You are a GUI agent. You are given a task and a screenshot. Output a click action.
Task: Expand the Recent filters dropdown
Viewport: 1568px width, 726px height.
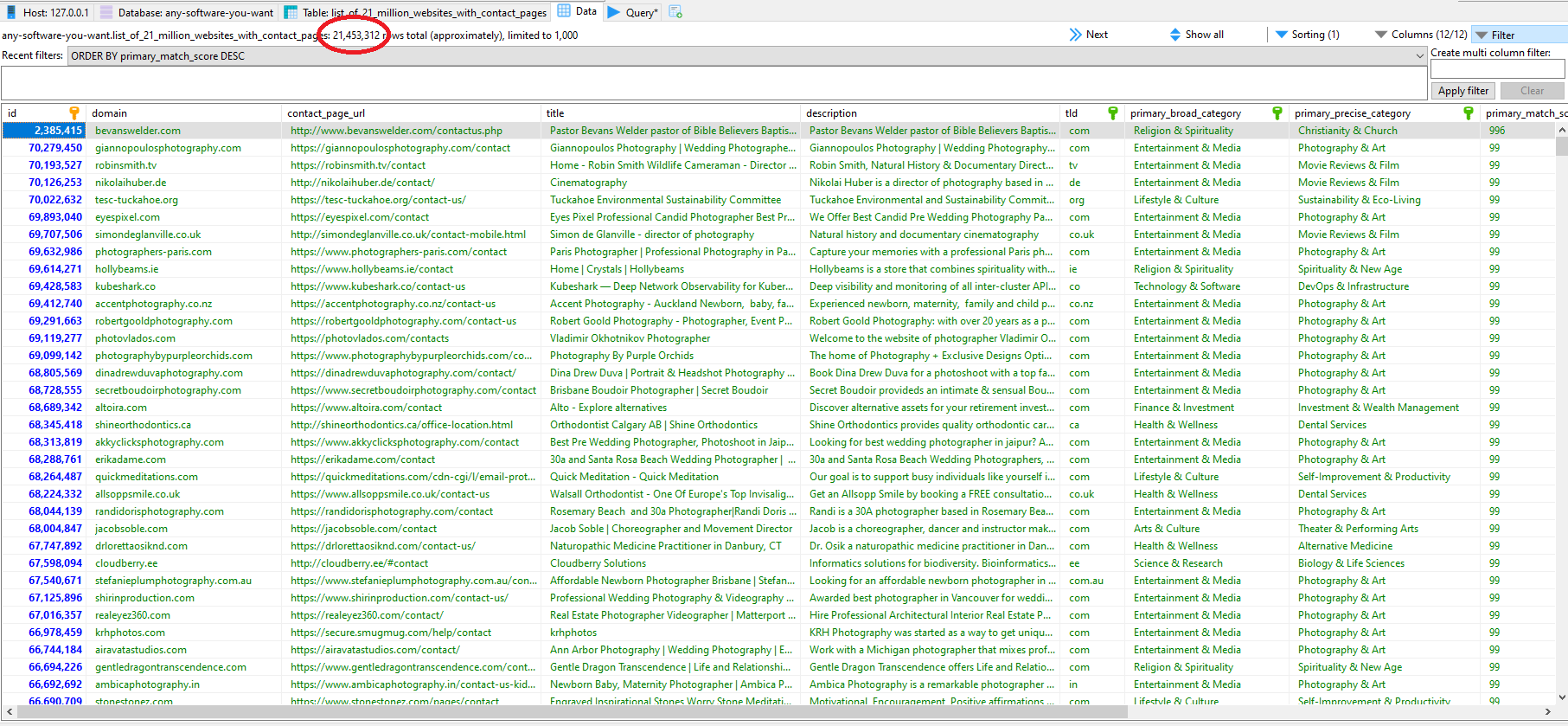coord(1419,56)
